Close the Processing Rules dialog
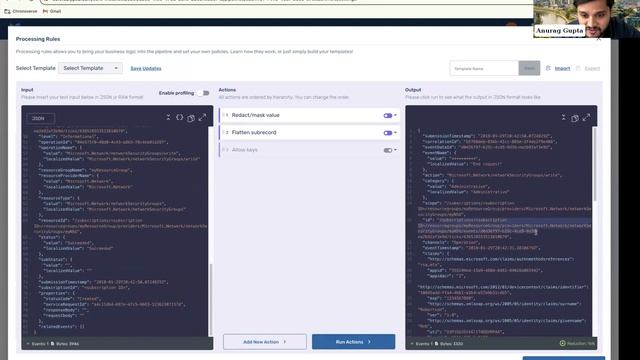This screenshot has width=640, height=360. (x=598, y=39)
